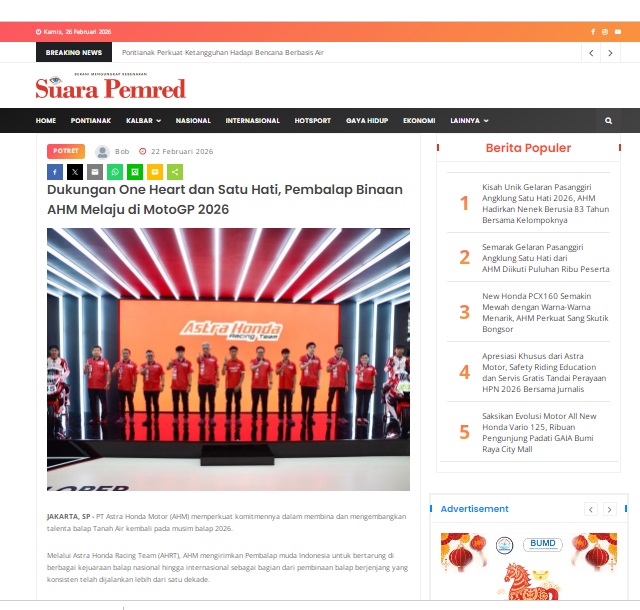Open the Hotsport menu item
Image resolution: width=640 pixels, height=610 pixels.
click(312, 121)
